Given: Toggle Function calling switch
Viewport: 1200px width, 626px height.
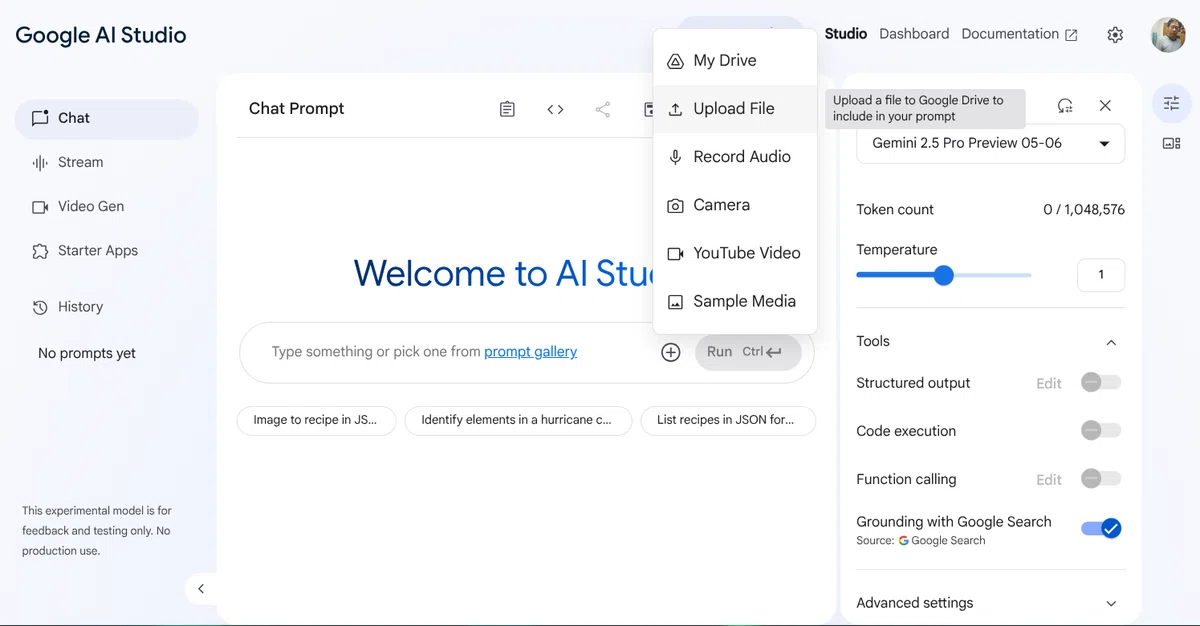Looking at the screenshot, I should [x=1101, y=478].
